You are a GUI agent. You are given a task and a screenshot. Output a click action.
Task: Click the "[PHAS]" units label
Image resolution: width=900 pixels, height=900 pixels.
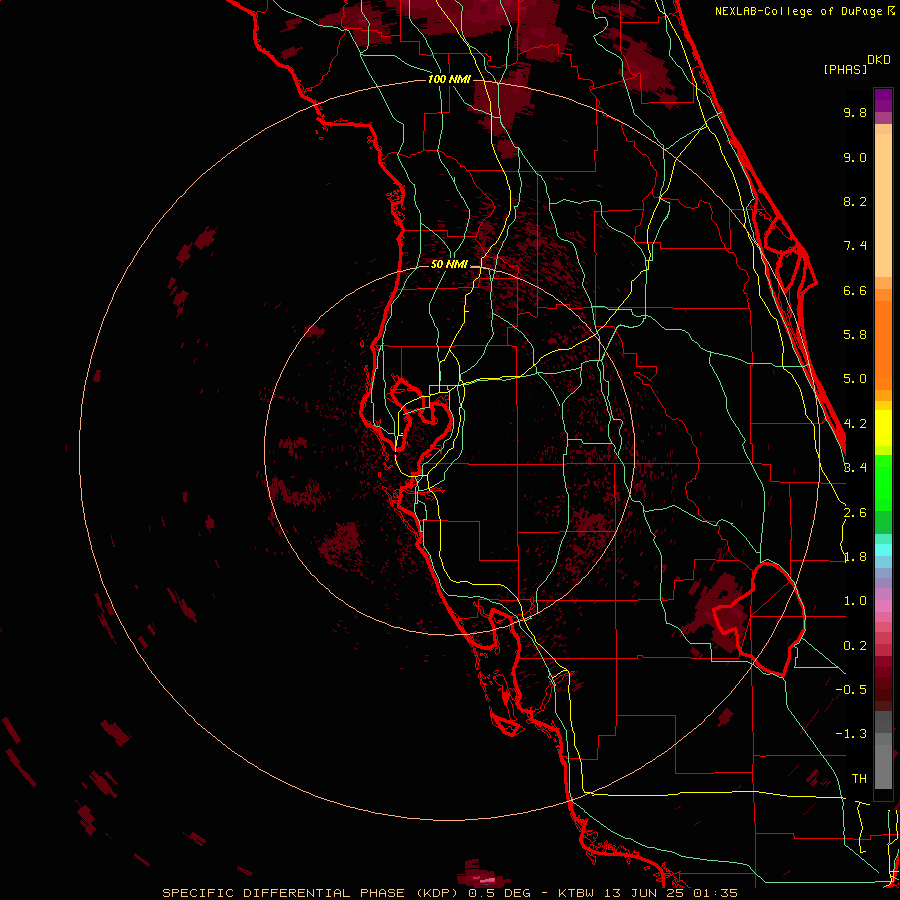click(845, 69)
